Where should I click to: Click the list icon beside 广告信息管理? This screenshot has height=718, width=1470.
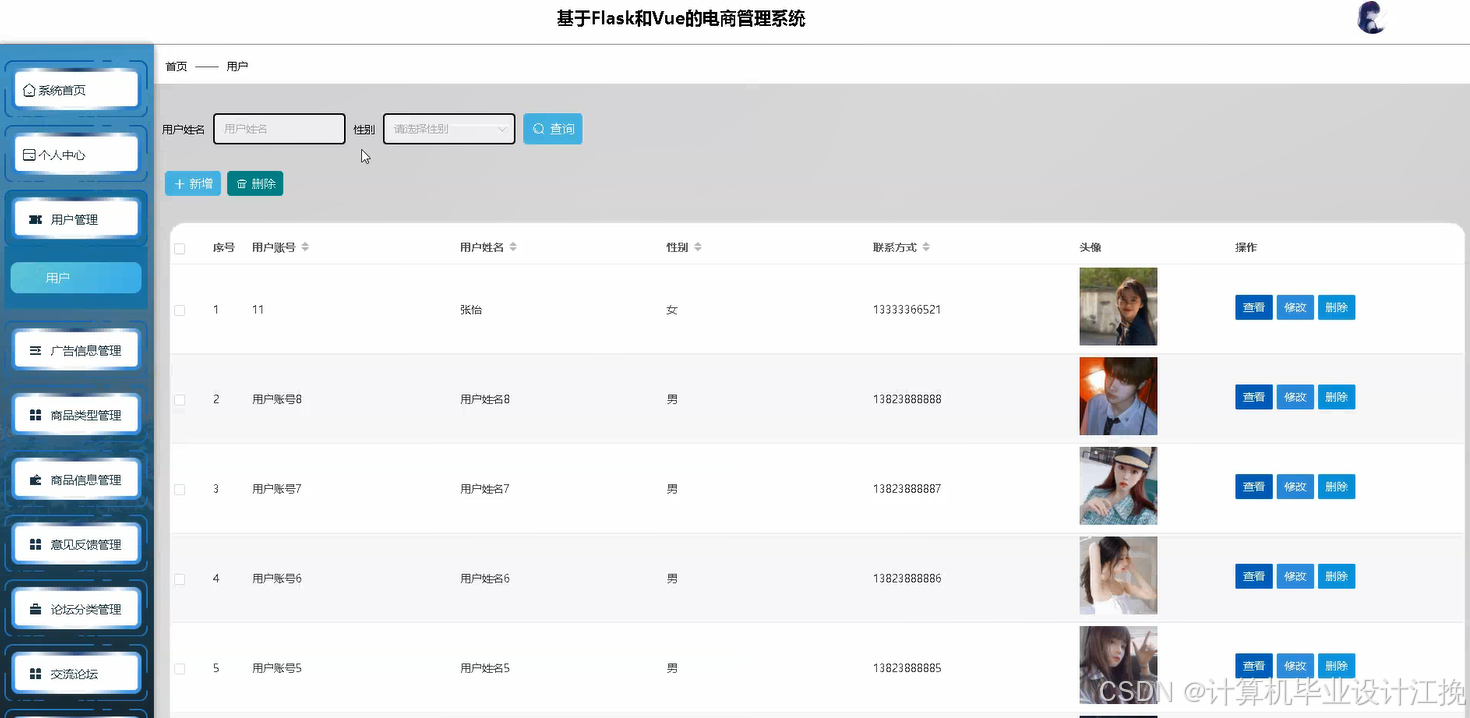[x=35, y=350]
